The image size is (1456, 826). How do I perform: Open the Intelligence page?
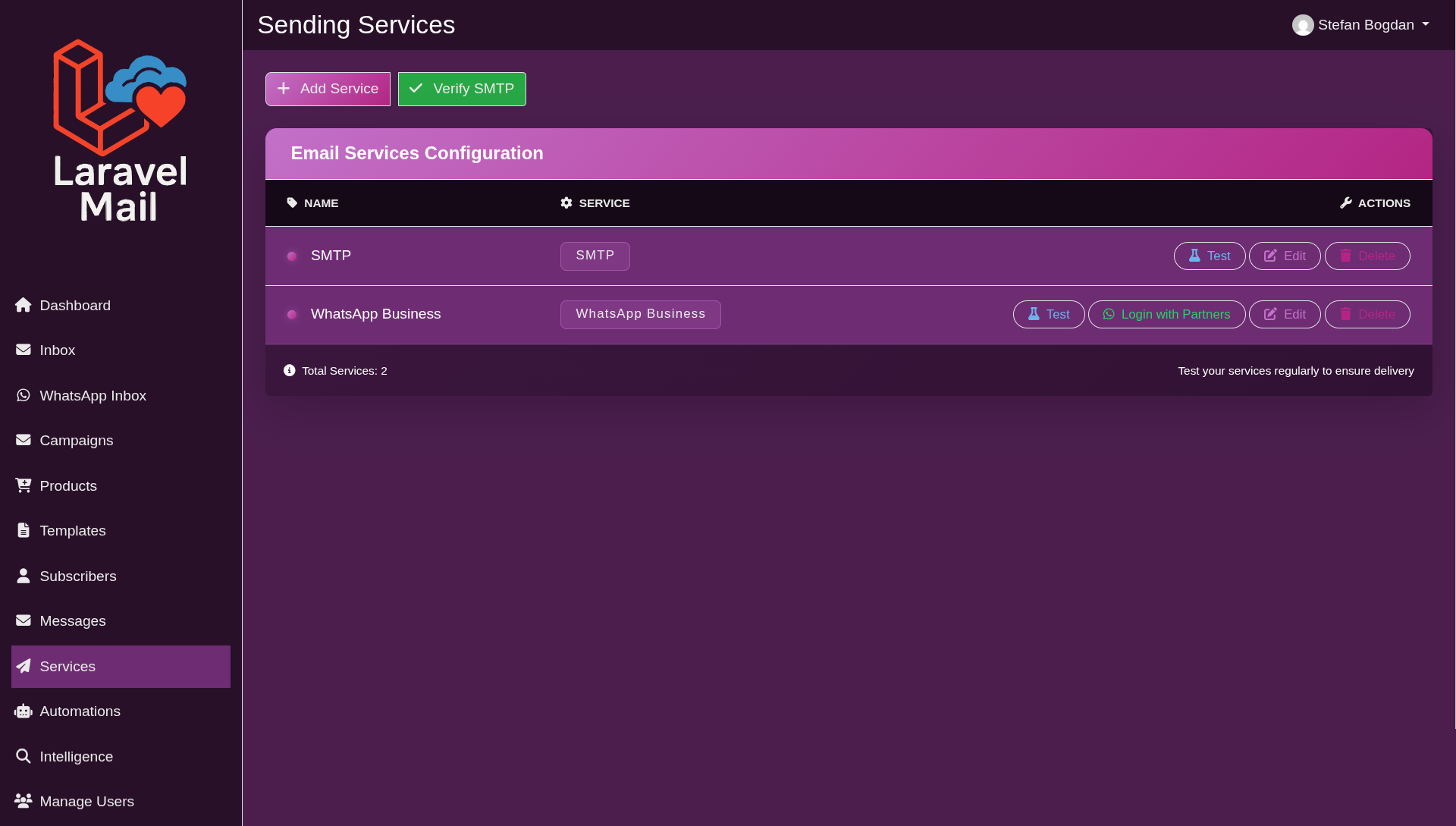[x=121, y=756]
